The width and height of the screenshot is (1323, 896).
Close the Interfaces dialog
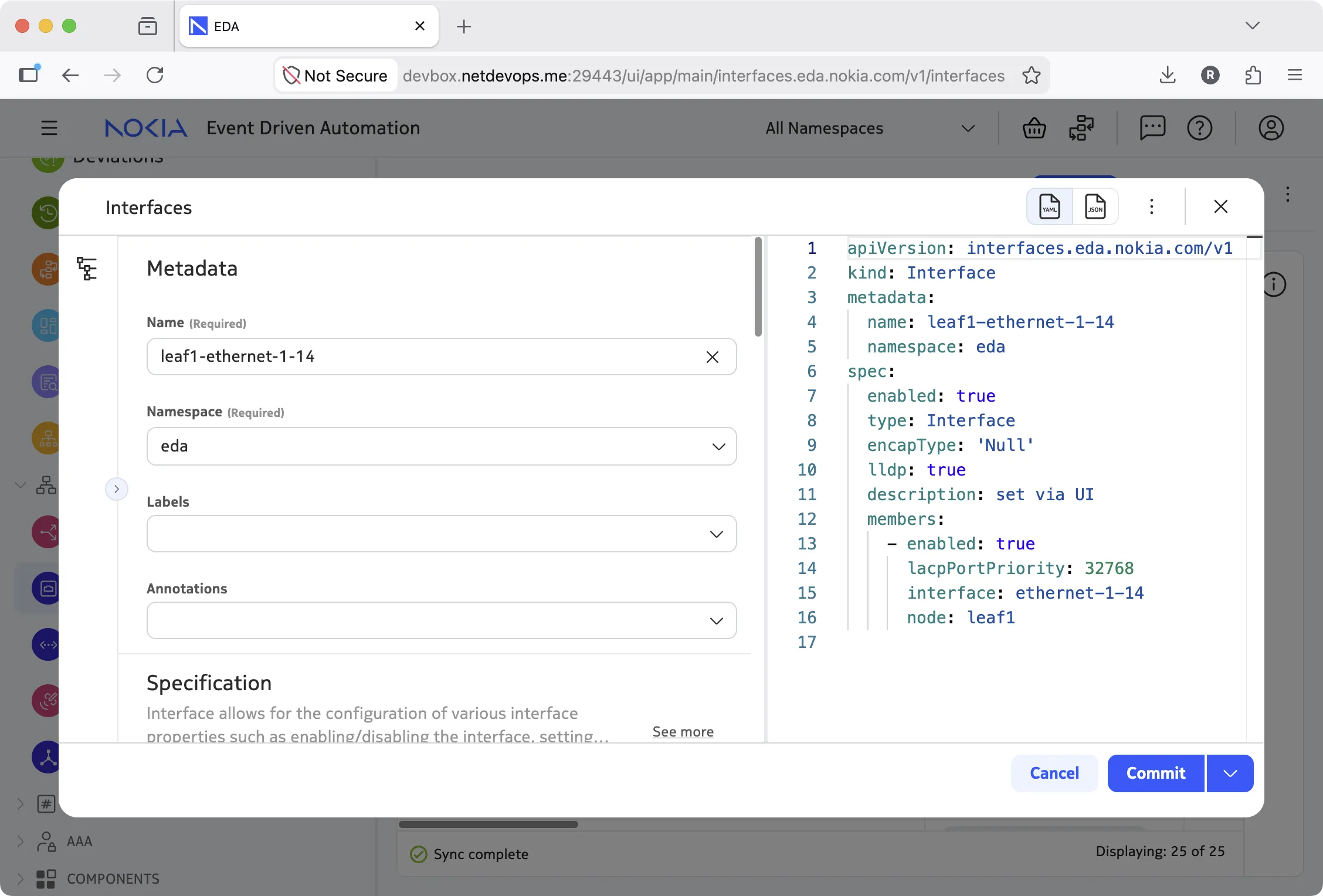pos(1221,206)
